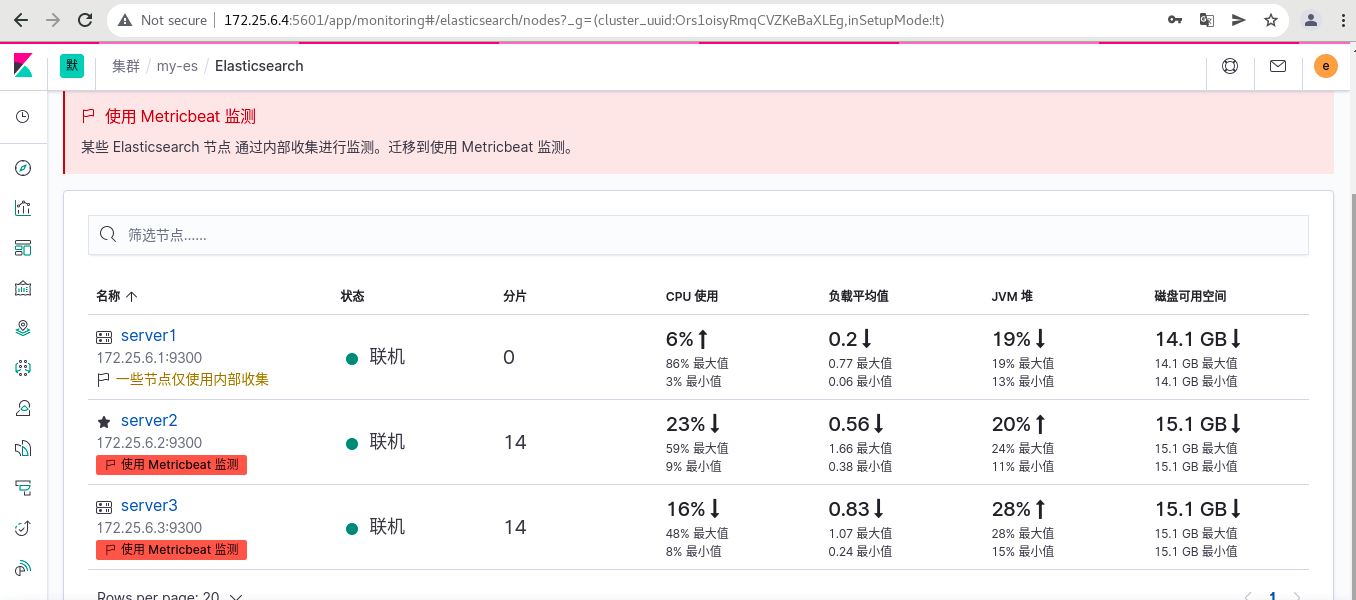The width and height of the screenshot is (1356, 600).
Task: Click server3 address 172.25.6.3:9300
Action: coord(149,528)
